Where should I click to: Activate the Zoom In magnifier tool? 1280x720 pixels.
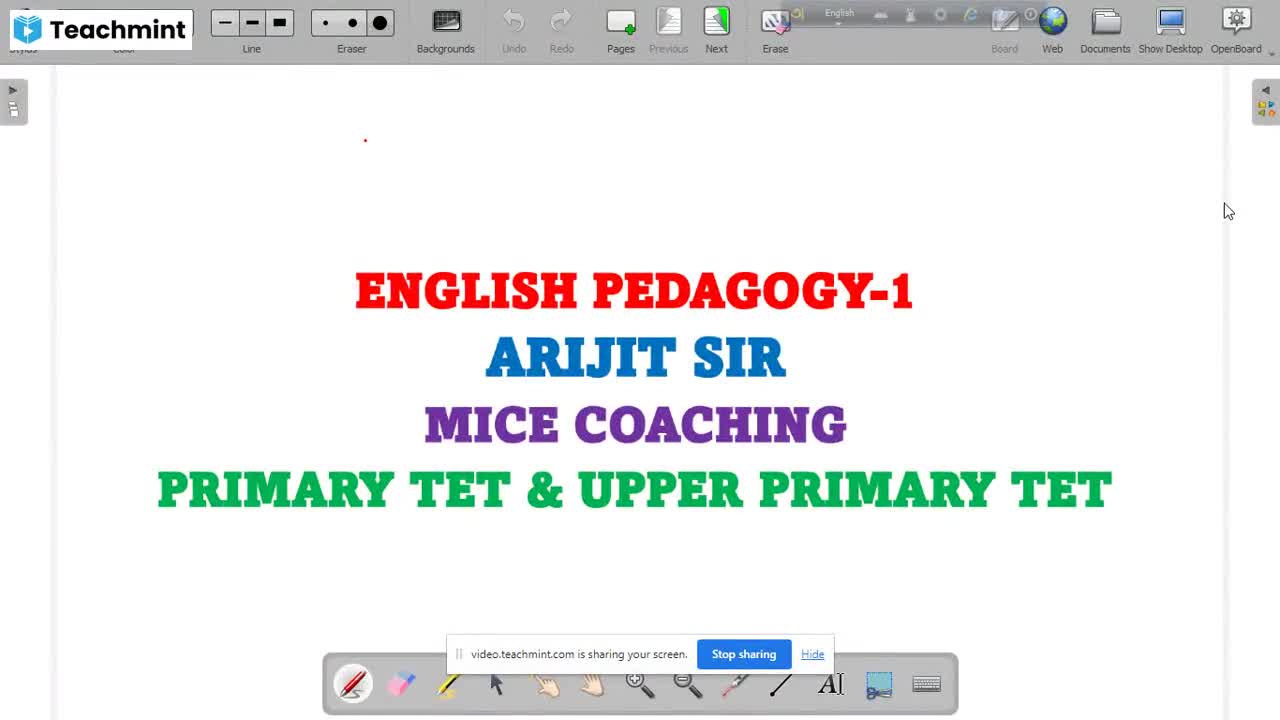tap(640, 684)
